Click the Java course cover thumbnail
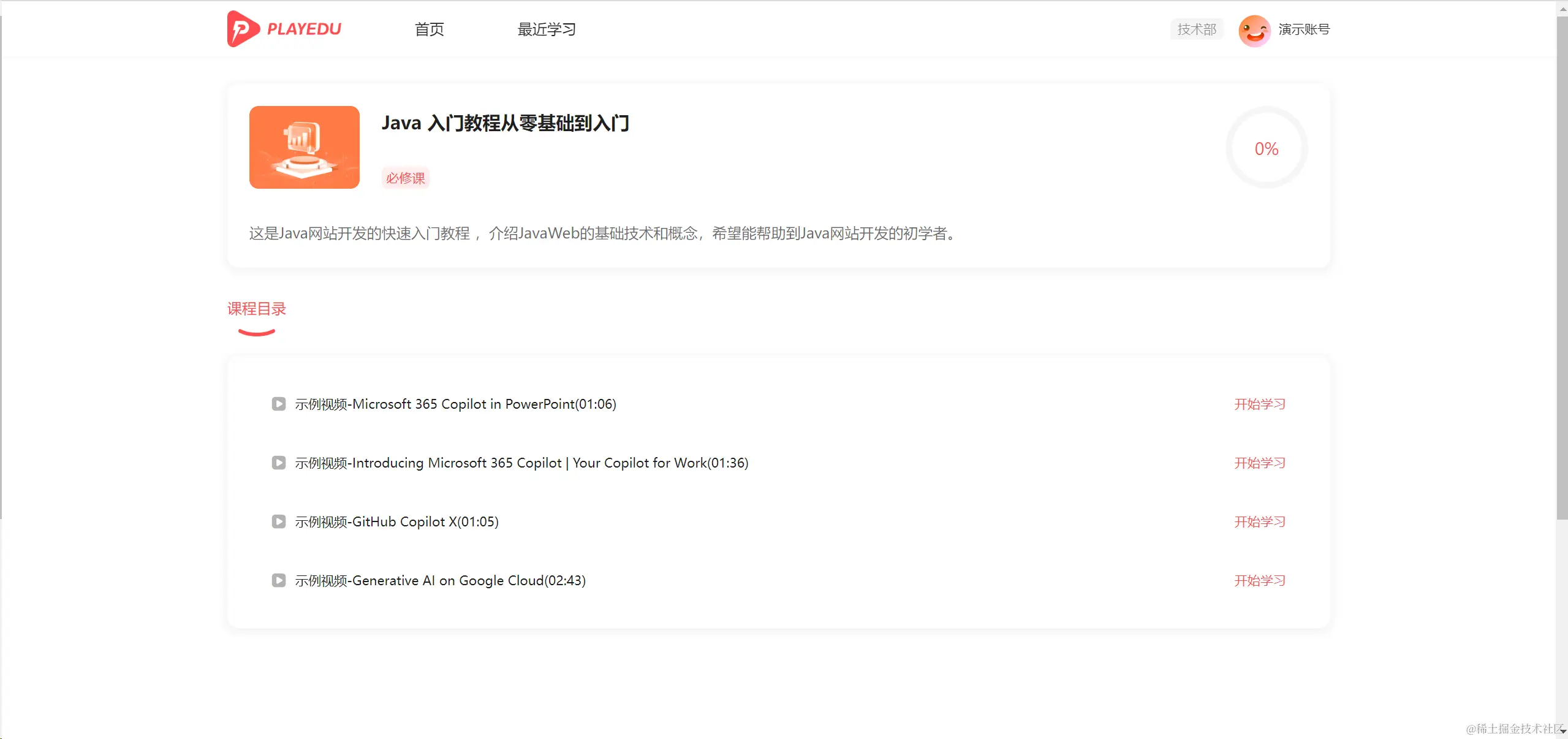Viewport: 1568px width, 739px height. [x=304, y=147]
